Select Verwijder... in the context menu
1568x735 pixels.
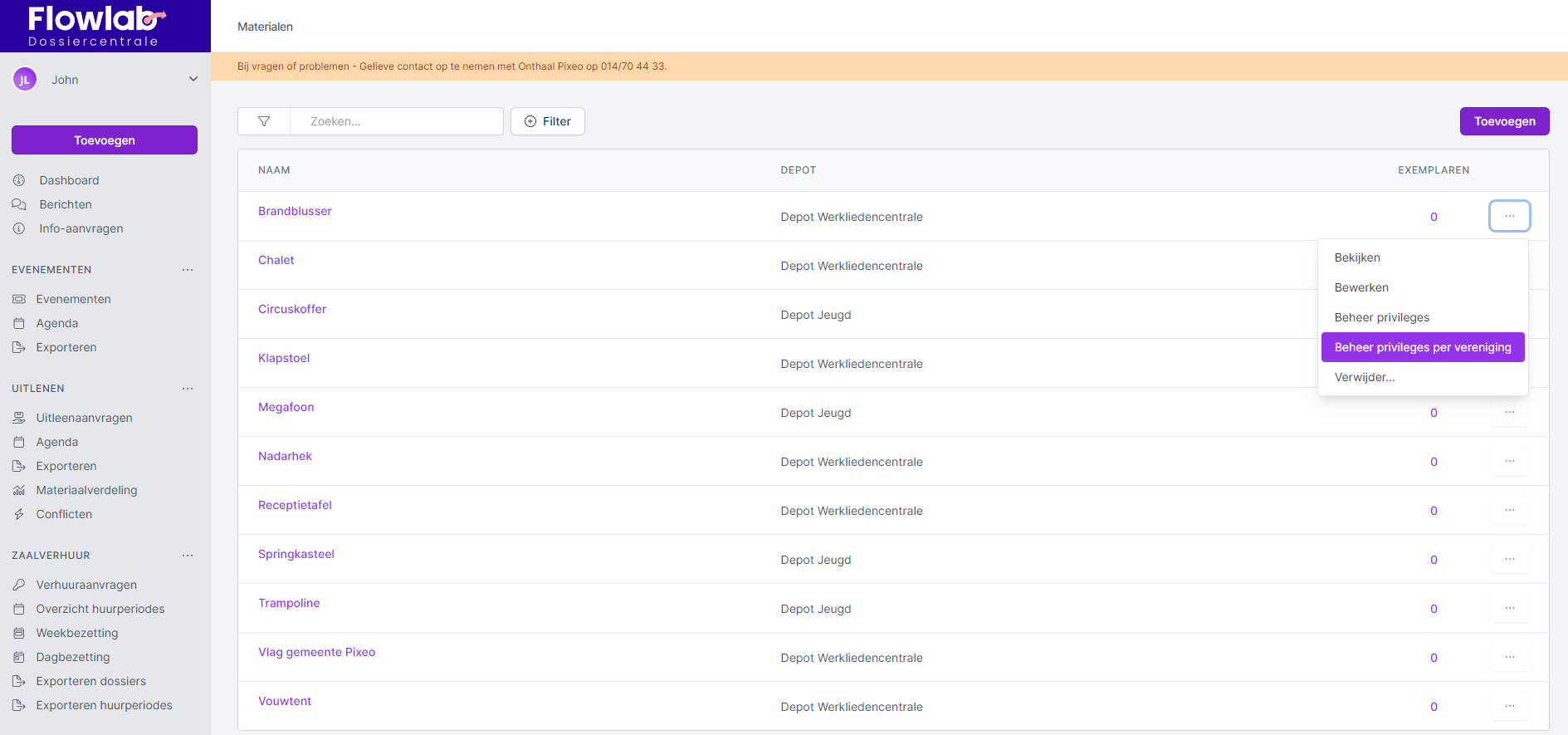tap(1365, 377)
